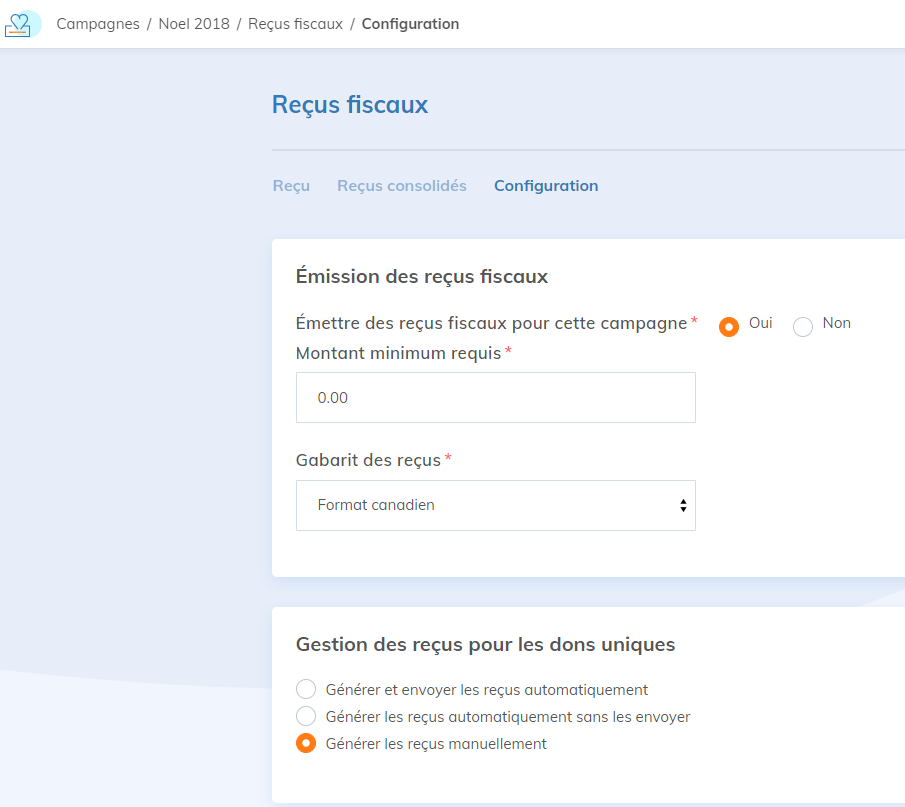Choose Générer les reçus automatiquement sans envoyer

pyautogui.click(x=306, y=716)
